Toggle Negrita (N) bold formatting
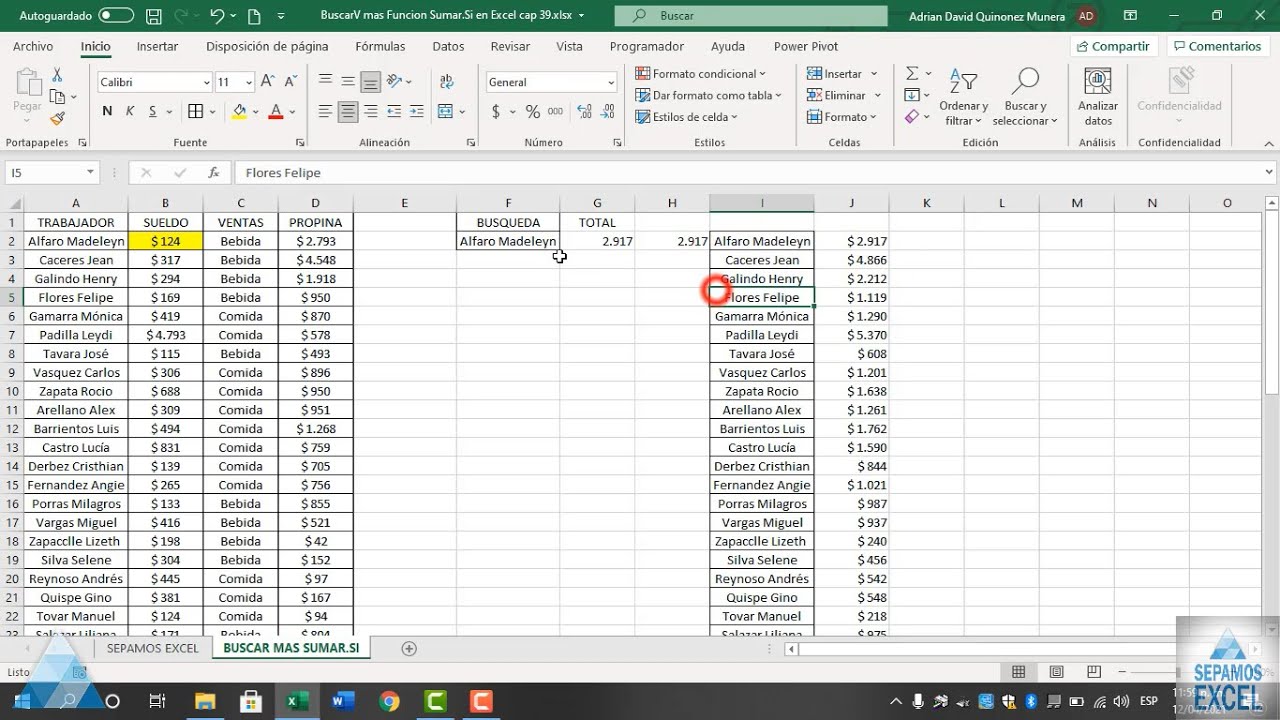 (107, 111)
